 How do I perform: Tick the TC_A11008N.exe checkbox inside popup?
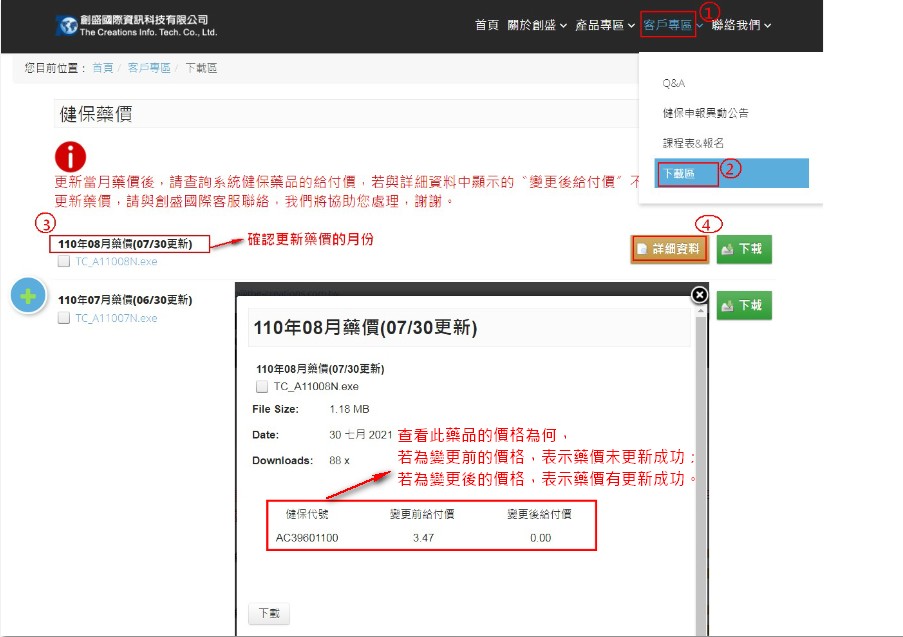(x=262, y=386)
